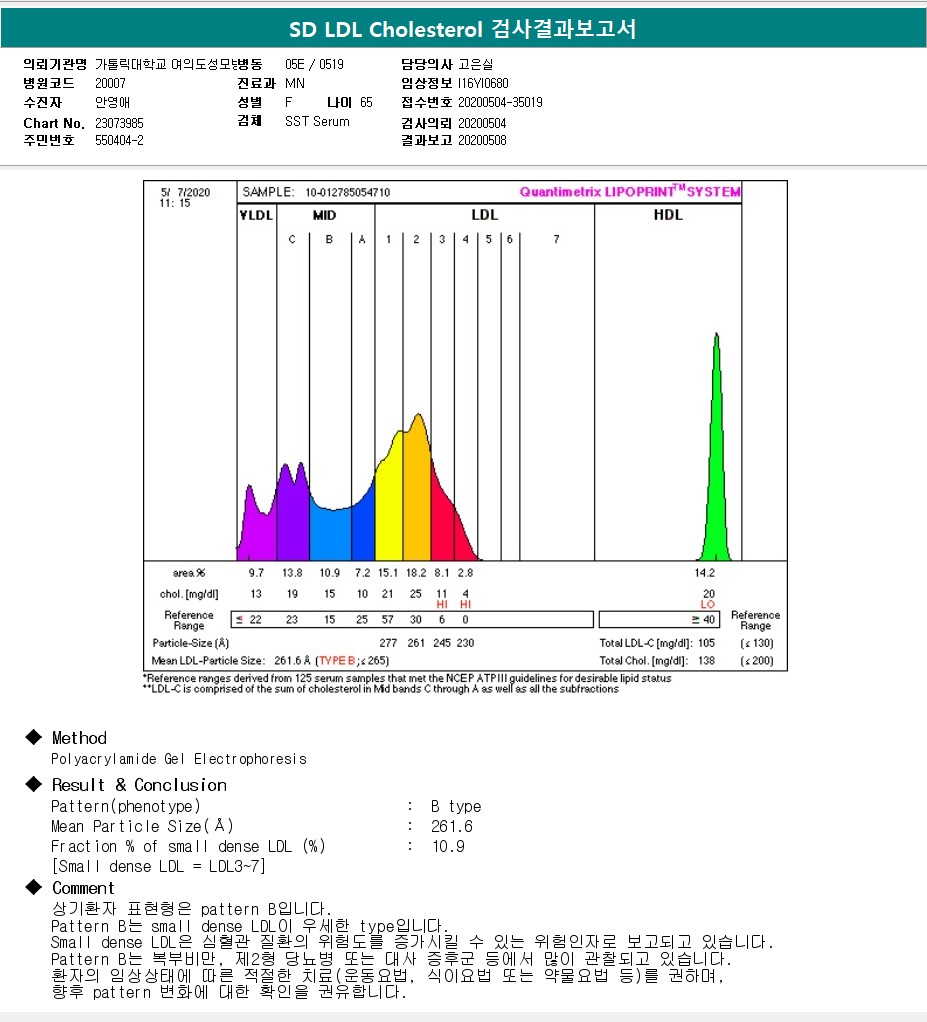Viewport: 927px width, 1022px height.
Task: Select sample ID "10-012785054710"
Action: pyautogui.click(x=347, y=192)
